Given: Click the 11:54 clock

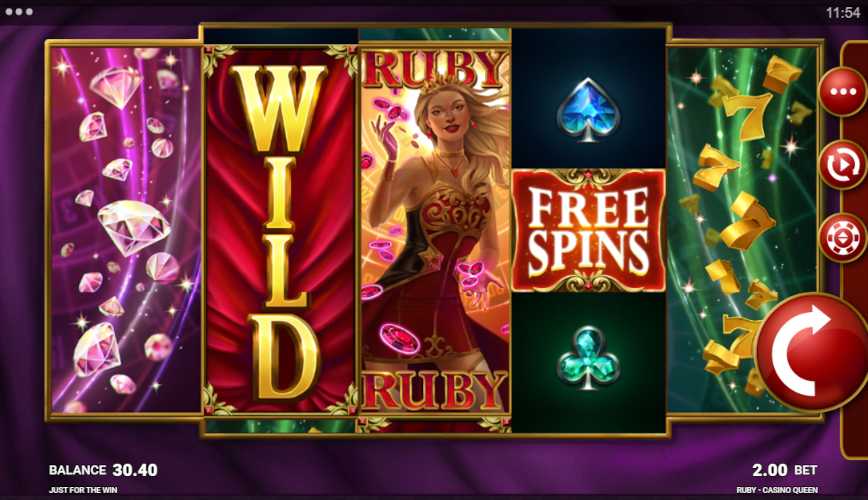Looking at the screenshot, I should click(x=843, y=12).
